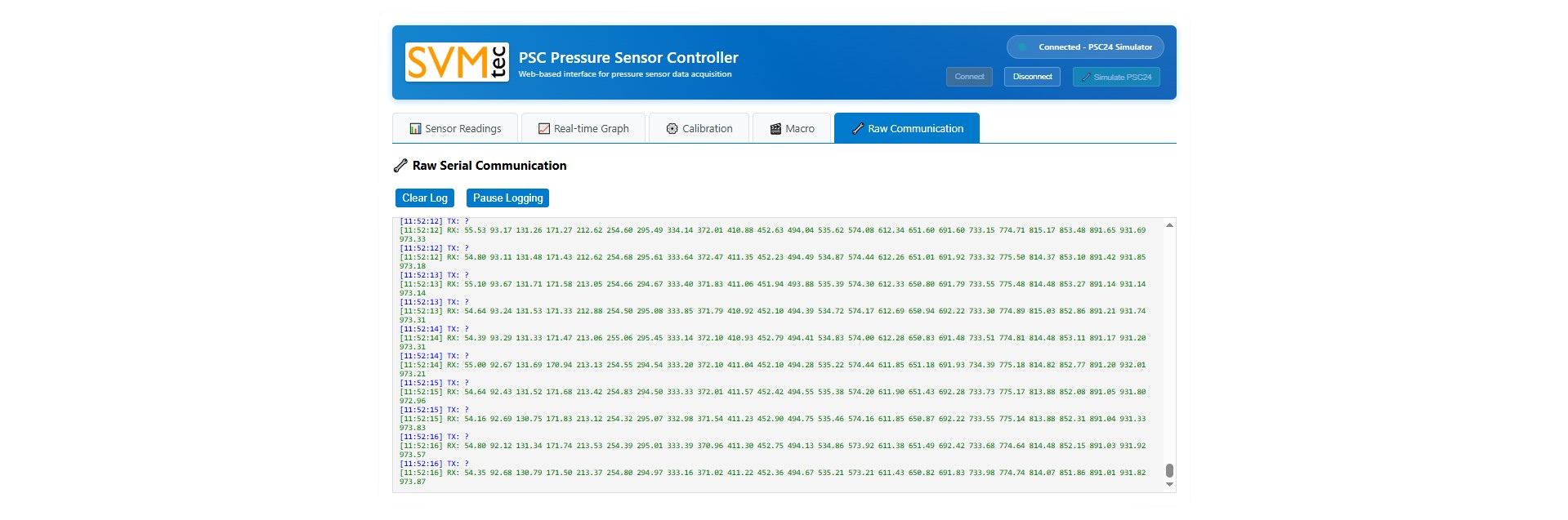1568x520 pixels.
Task: Click the Calibration gear icon
Action: (x=672, y=129)
